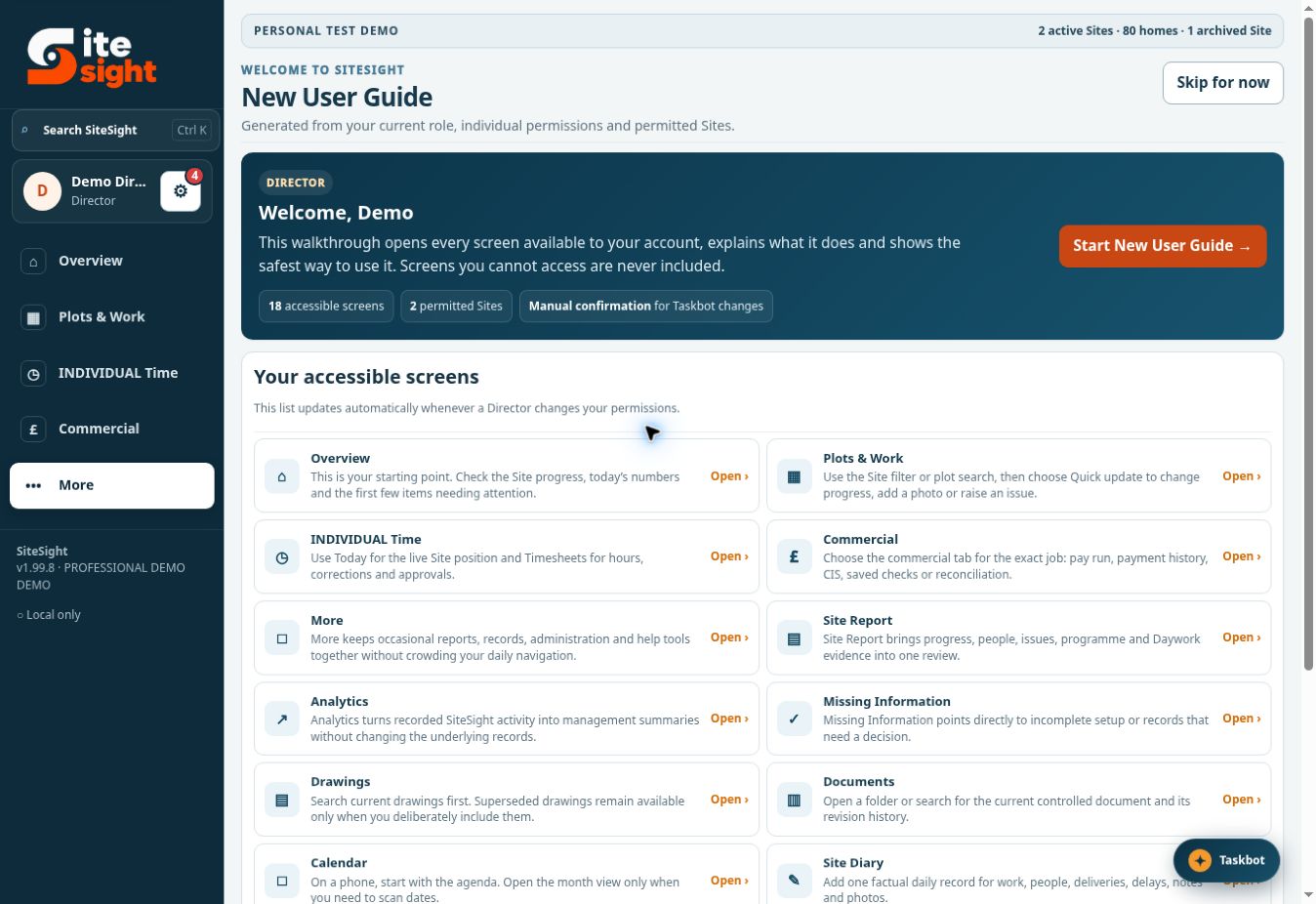
Task: Click the Documents card icon
Action: (x=794, y=801)
